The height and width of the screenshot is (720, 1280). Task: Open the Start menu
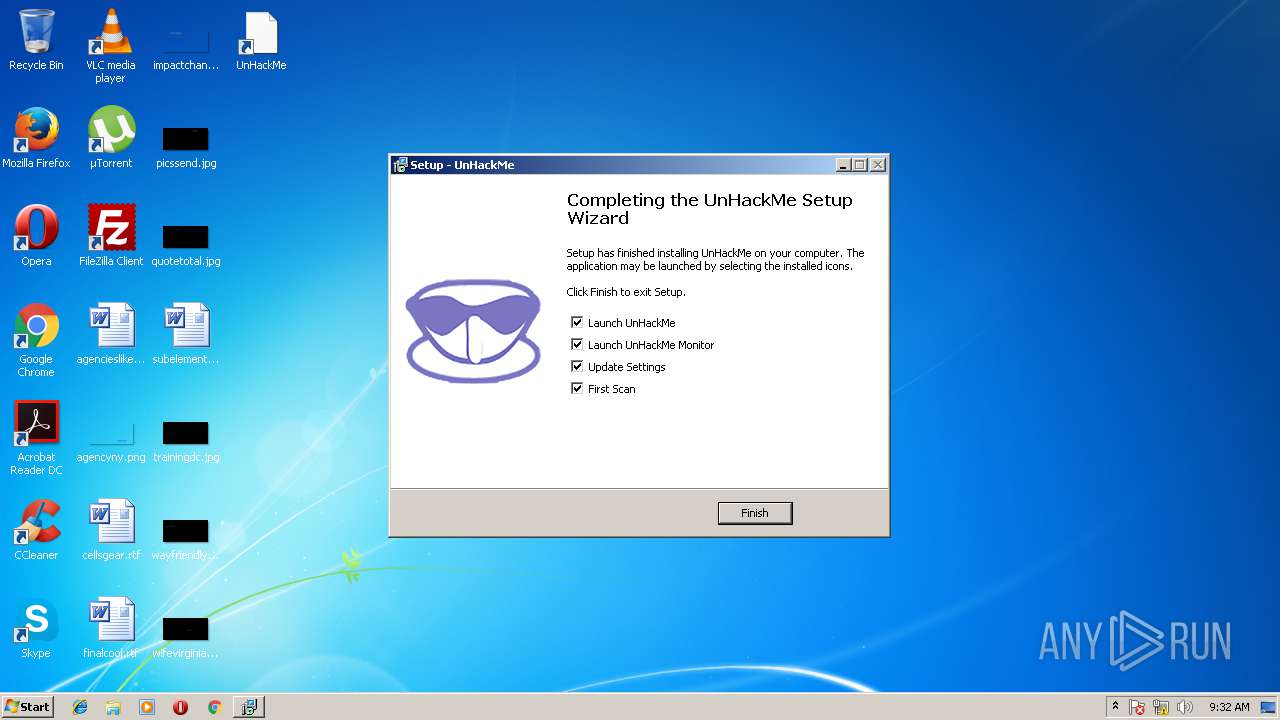[27, 707]
